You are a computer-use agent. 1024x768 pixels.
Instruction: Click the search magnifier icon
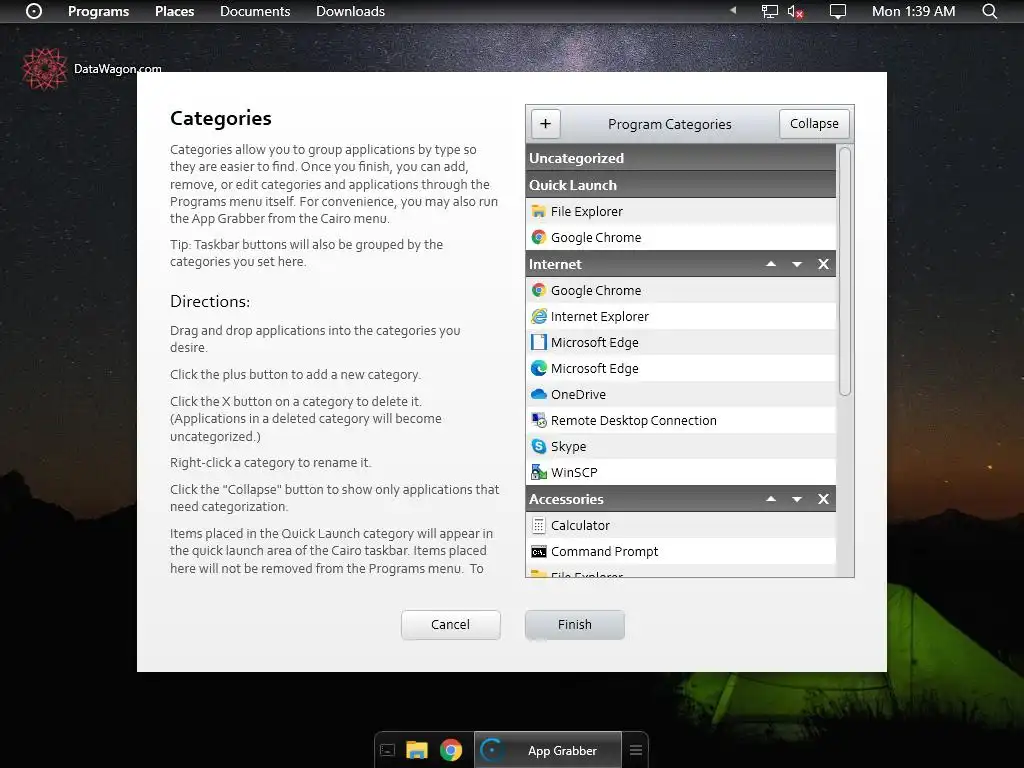click(989, 11)
